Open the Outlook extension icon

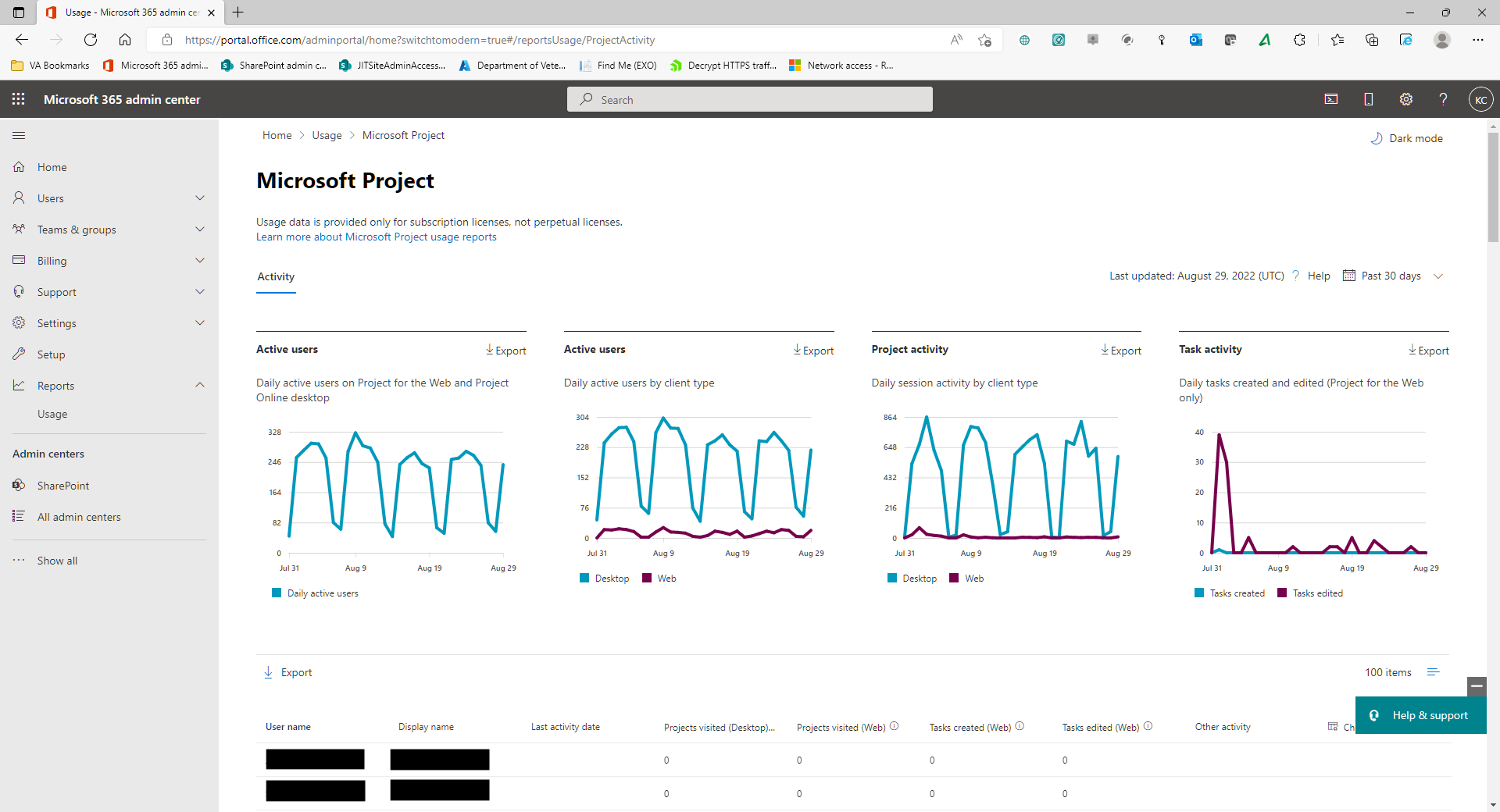1196,40
